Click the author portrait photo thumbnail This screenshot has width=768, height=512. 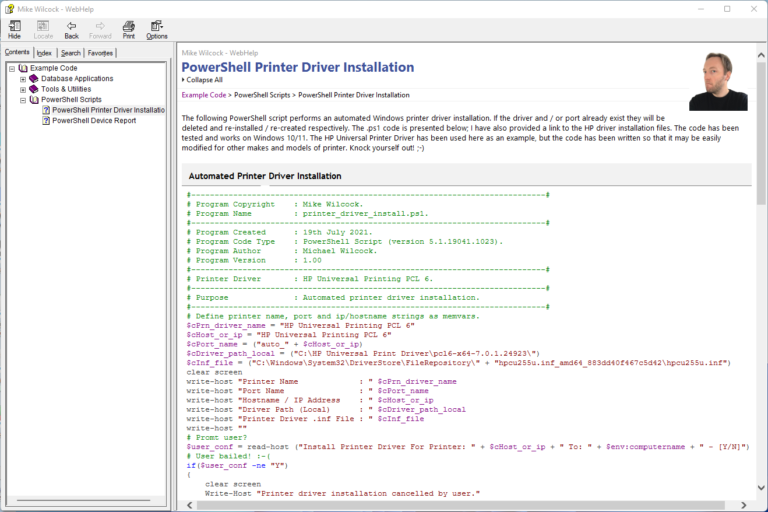tap(718, 81)
